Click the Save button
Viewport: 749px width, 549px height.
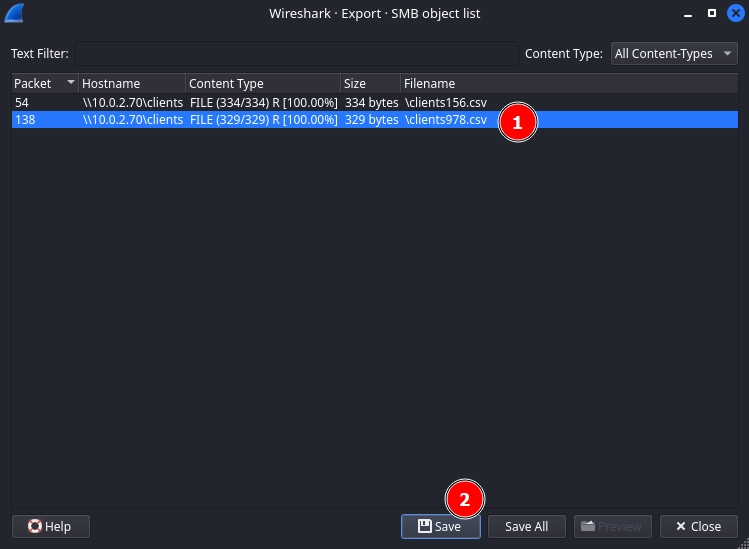point(440,526)
